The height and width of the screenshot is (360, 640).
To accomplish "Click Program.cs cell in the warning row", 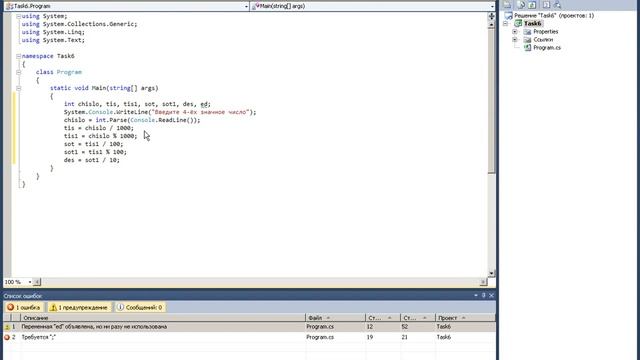I will pos(320,327).
